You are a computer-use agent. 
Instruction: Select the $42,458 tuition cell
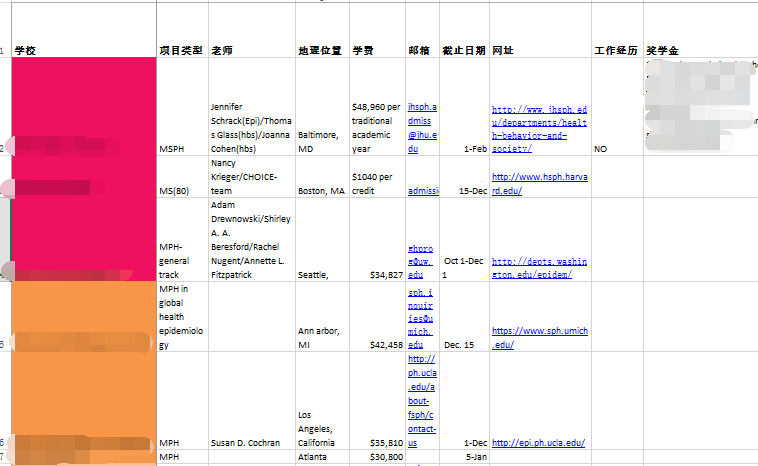(378, 317)
